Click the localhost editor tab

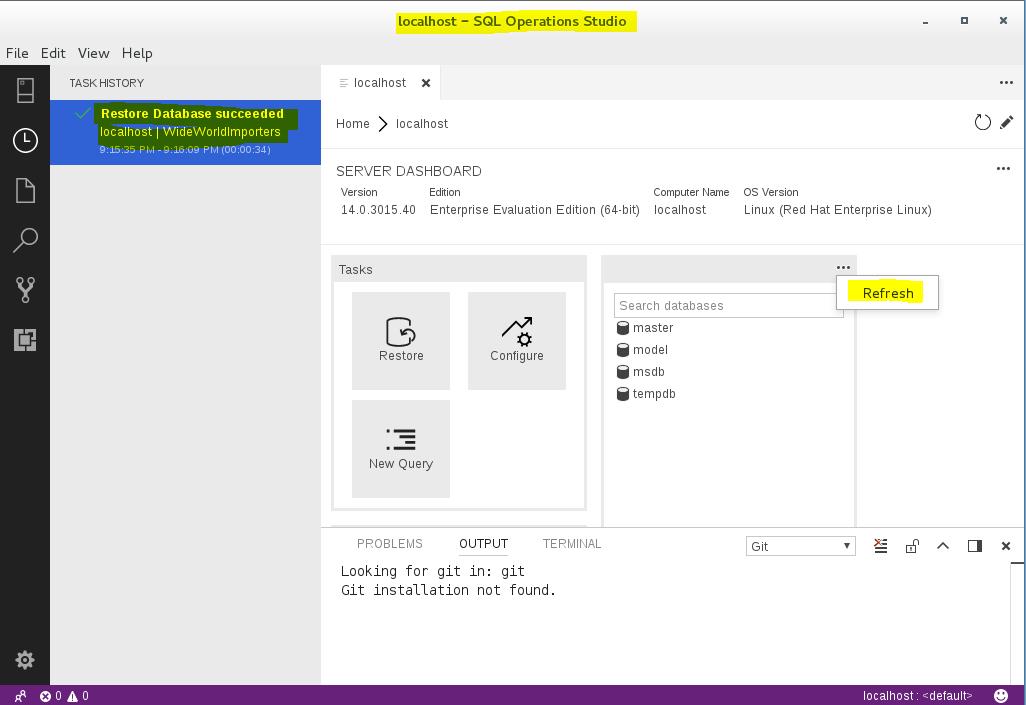click(380, 83)
